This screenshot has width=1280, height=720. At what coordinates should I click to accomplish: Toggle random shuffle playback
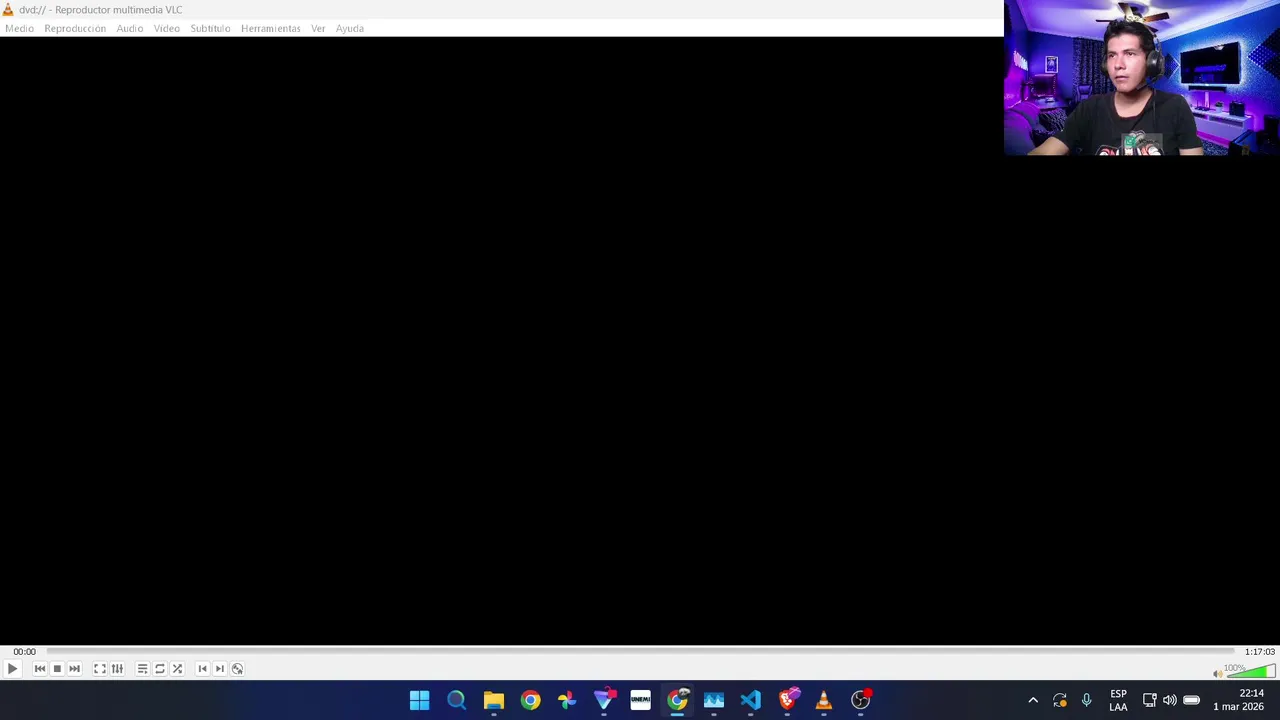tap(177, 669)
